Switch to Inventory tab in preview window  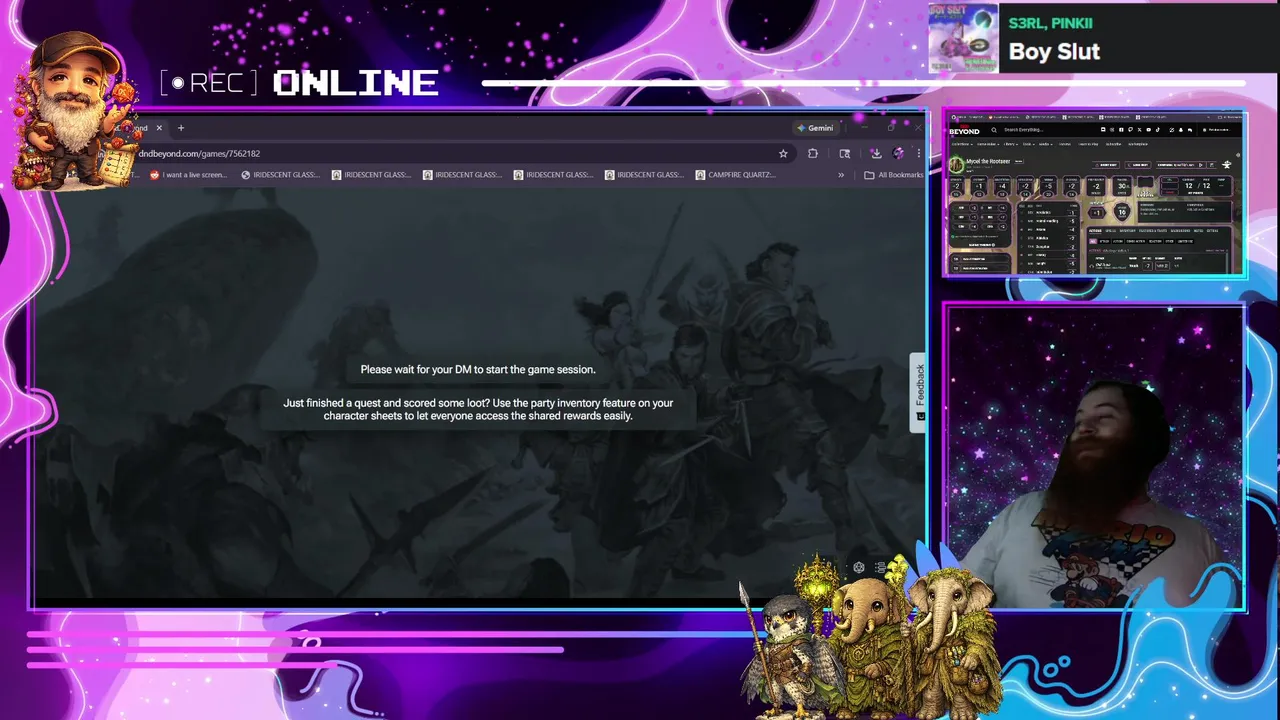[x=1127, y=231]
